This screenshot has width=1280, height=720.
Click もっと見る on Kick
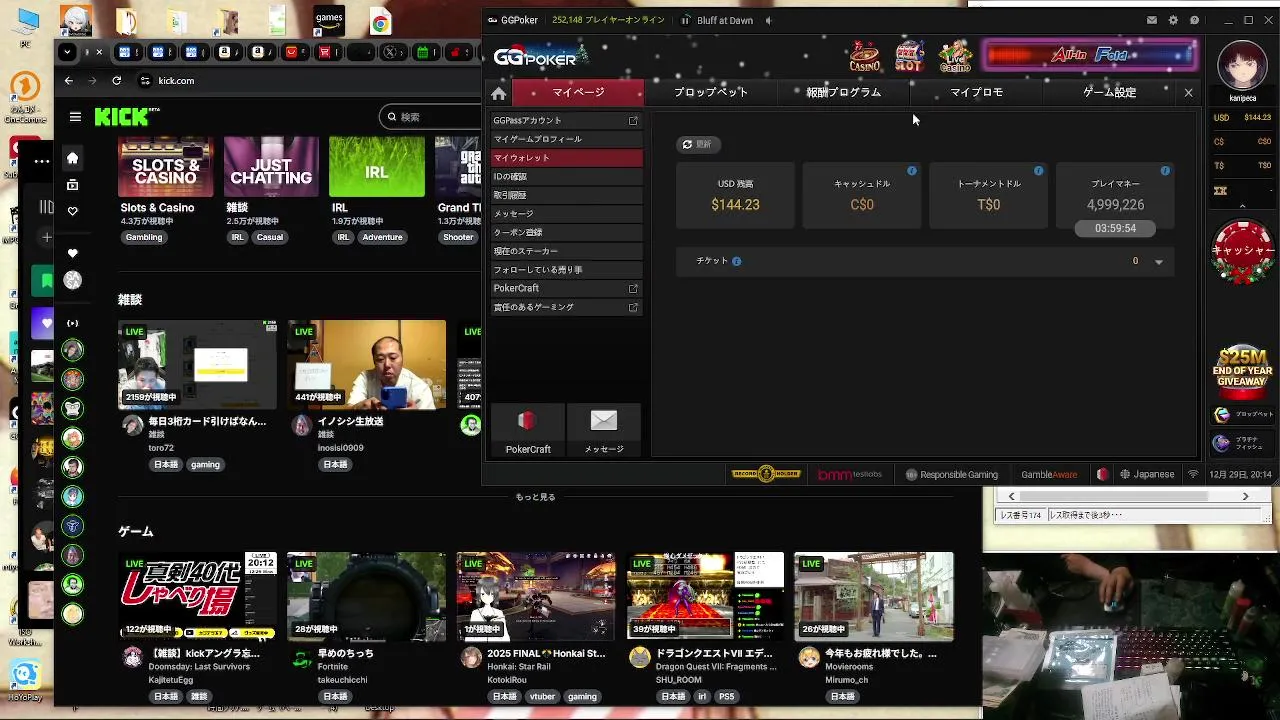point(535,497)
